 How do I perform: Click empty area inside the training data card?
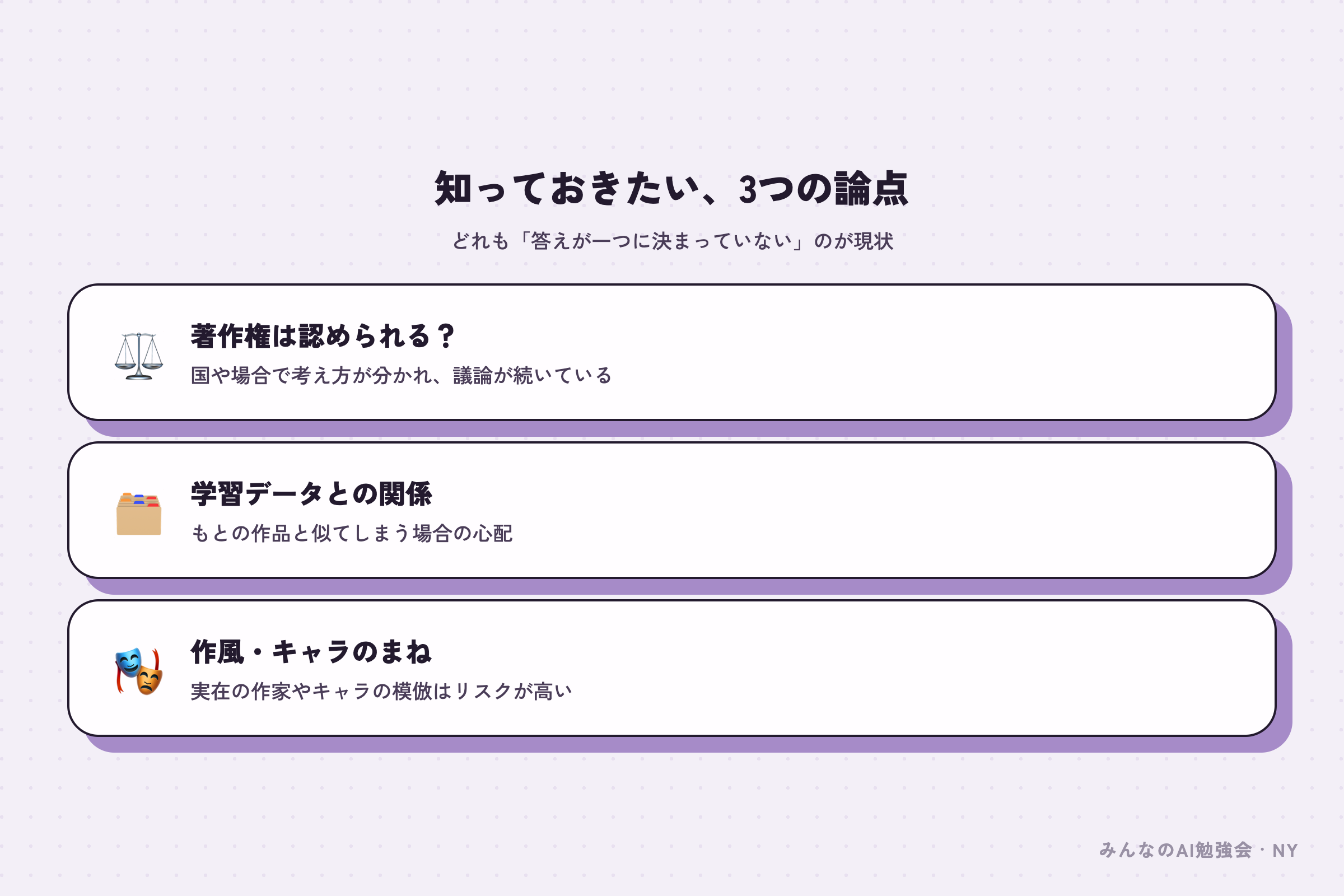coord(914,510)
